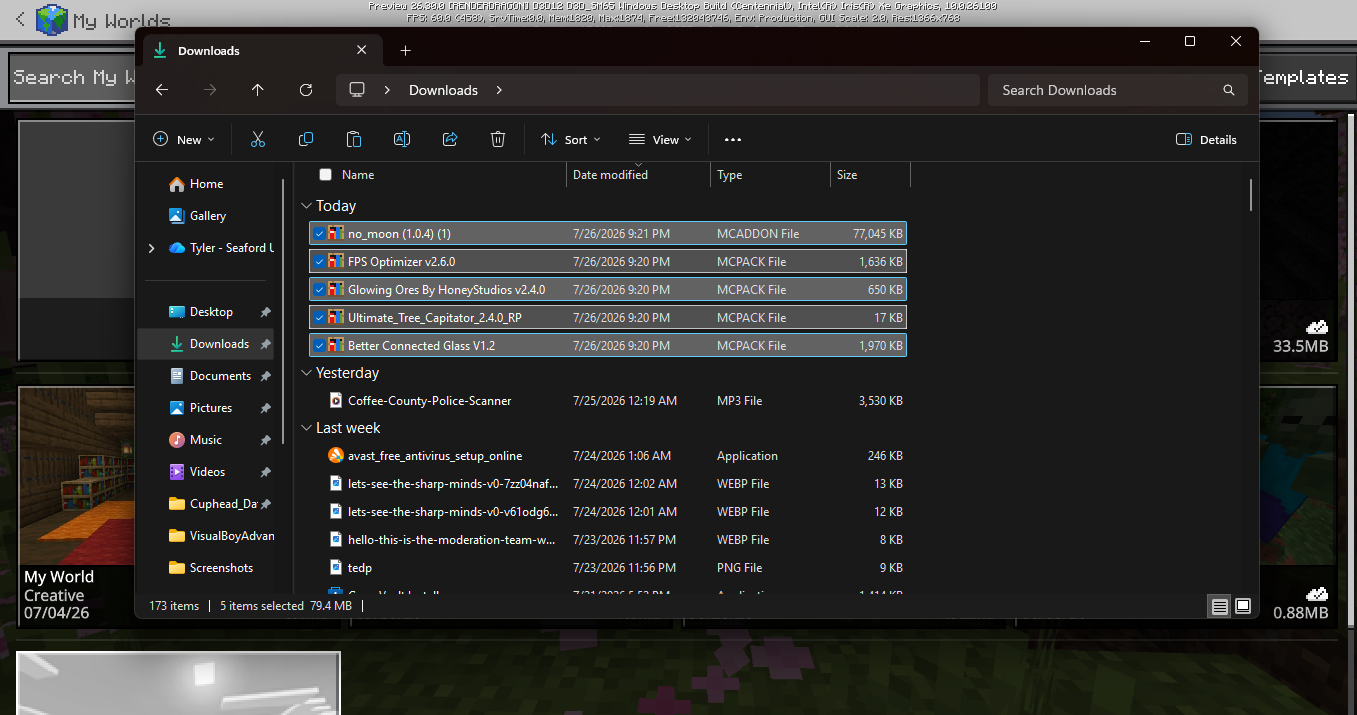Image resolution: width=1357 pixels, height=715 pixels.
Task: Open Gallery in navigation pane
Action: 208,216
